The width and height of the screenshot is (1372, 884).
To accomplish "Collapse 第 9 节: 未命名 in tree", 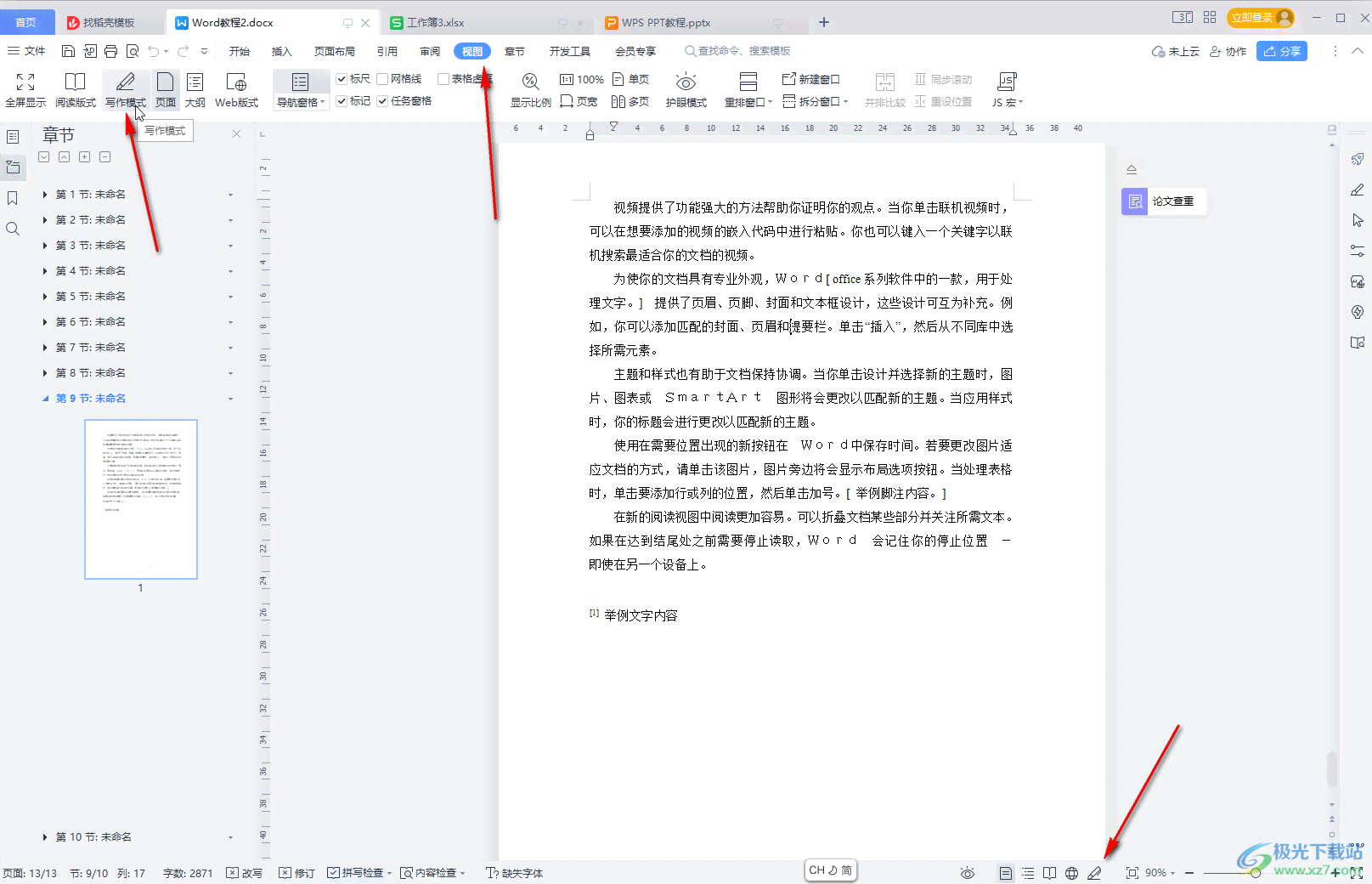I will coord(45,399).
